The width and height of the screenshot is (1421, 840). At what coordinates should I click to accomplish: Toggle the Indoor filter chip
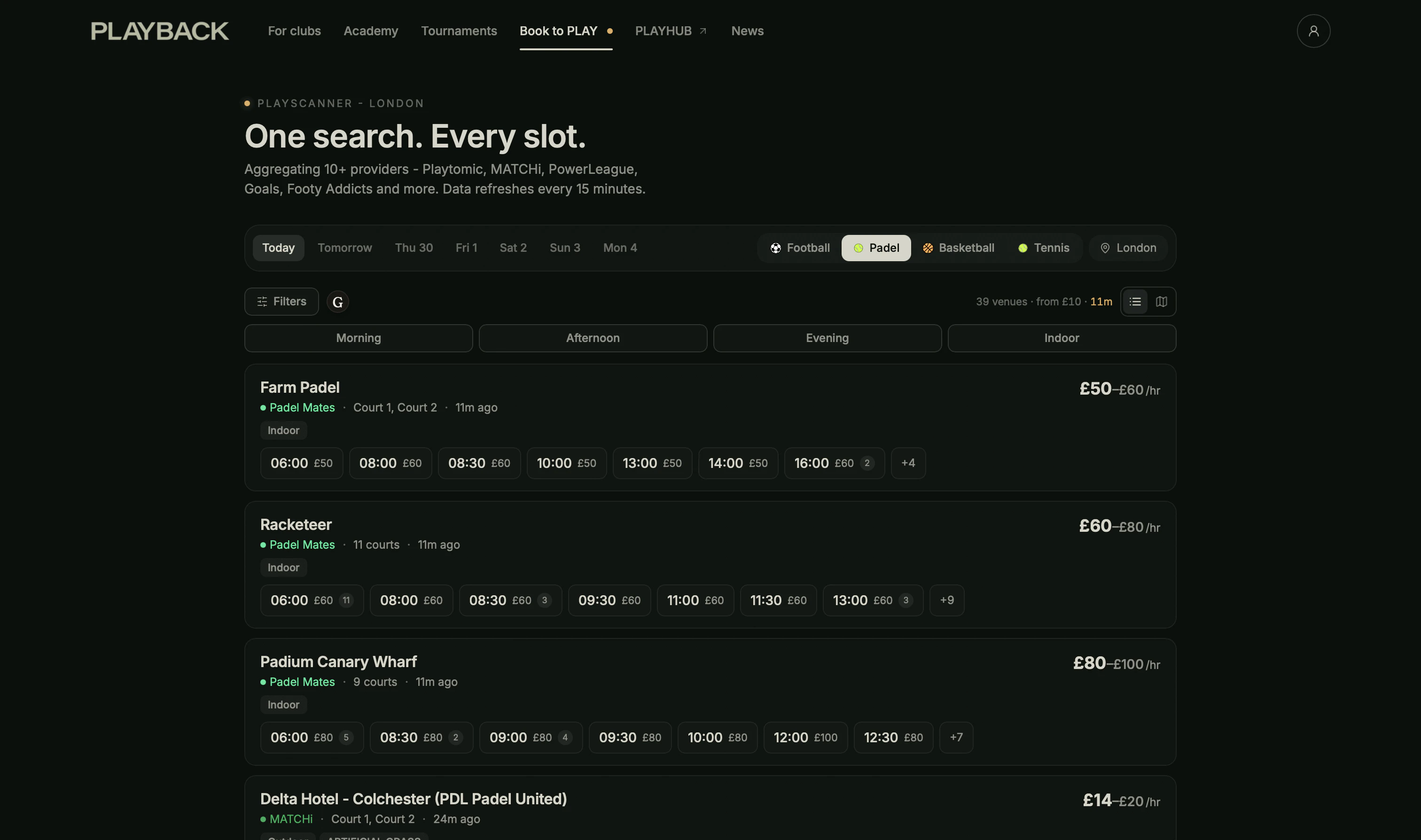[x=1061, y=338]
